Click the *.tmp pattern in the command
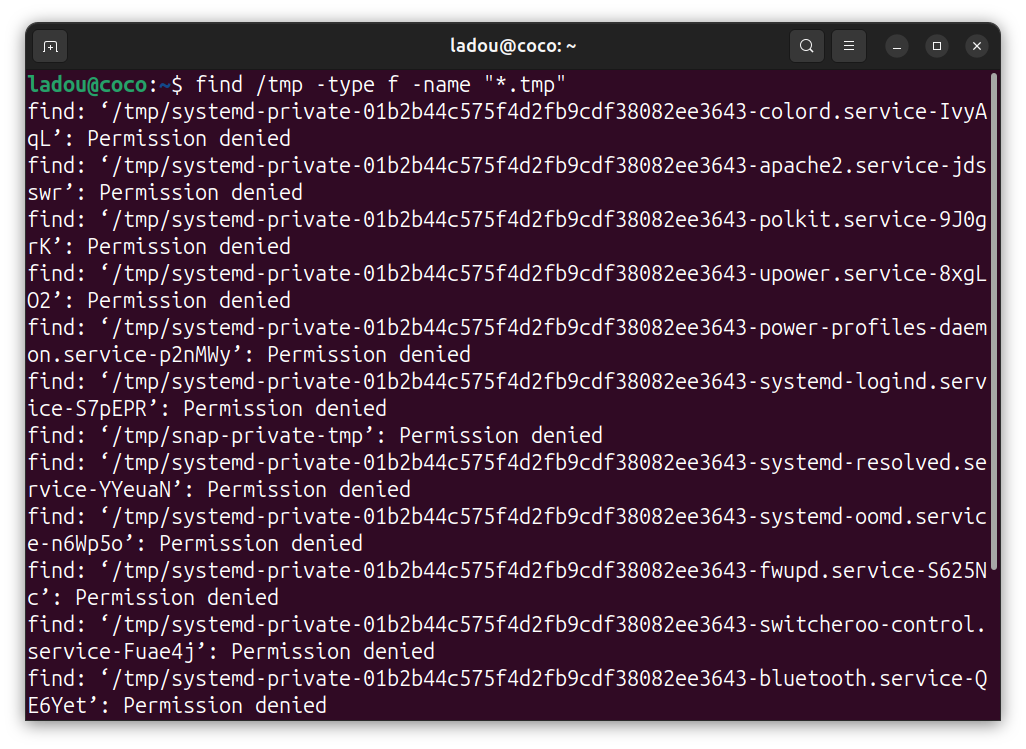The image size is (1026, 749). [525, 84]
